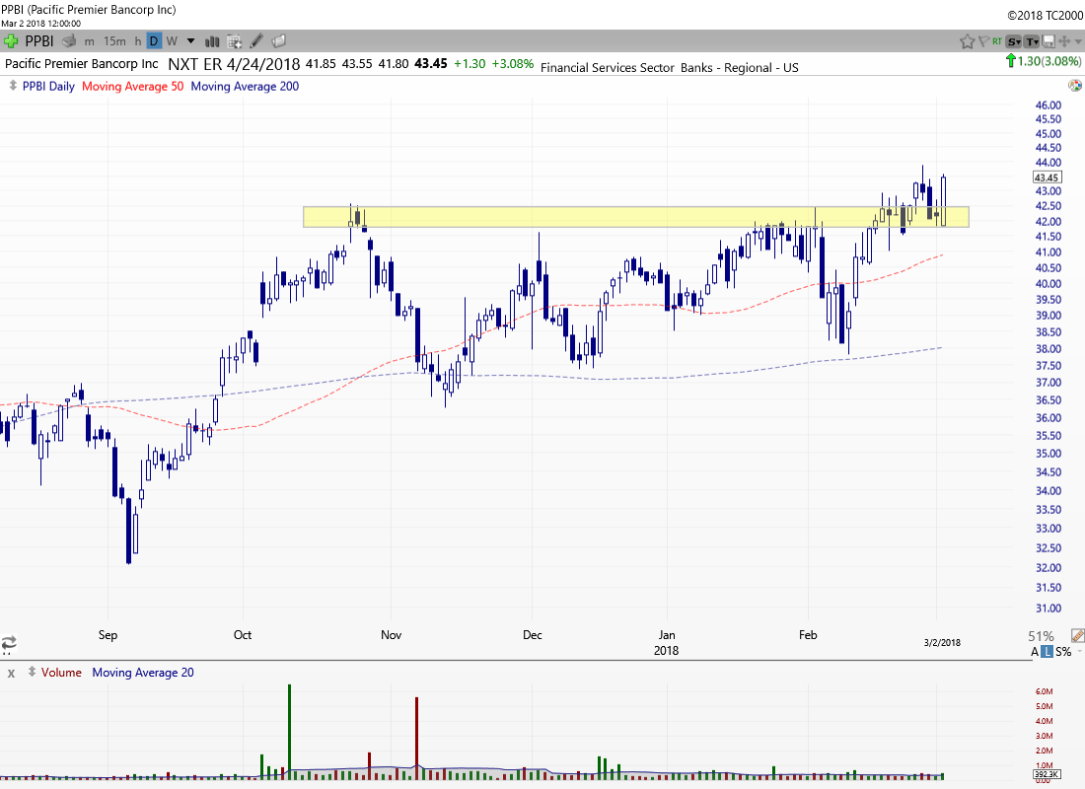Open the T dropdown in top toolbar
This screenshot has width=1085, height=789.
click(x=1031, y=41)
